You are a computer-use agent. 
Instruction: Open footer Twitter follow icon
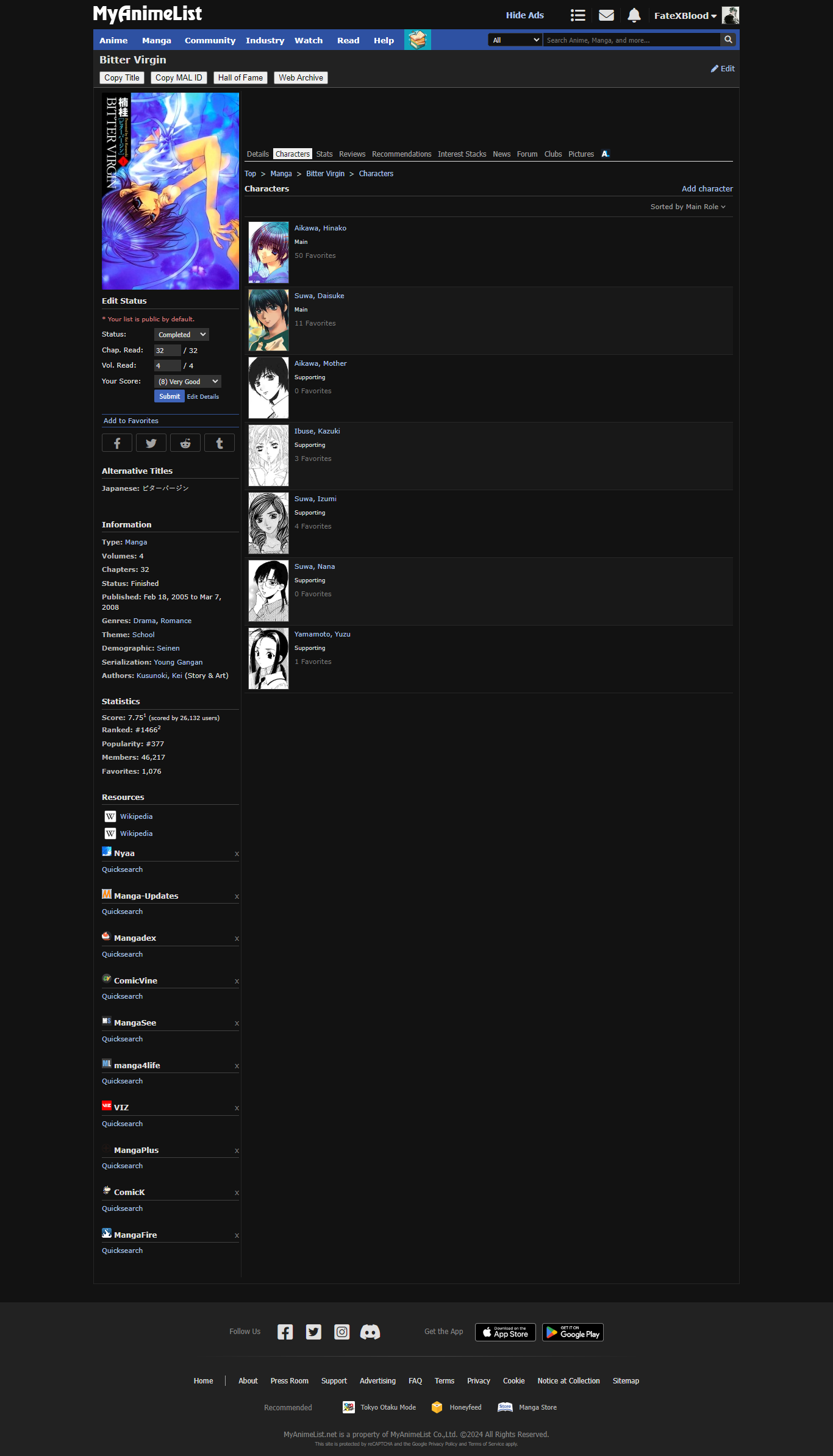[x=313, y=1332]
